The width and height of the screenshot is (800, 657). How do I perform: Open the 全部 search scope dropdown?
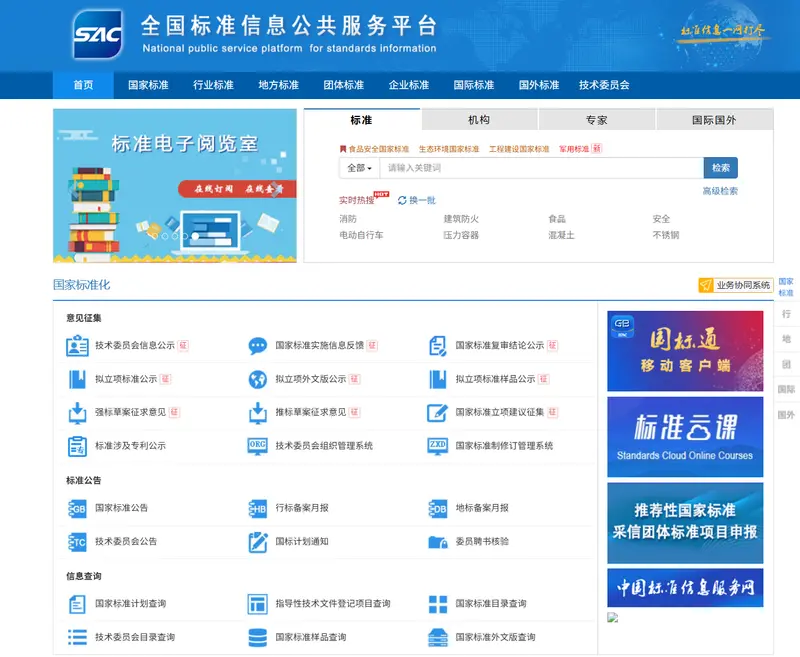click(x=359, y=168)
